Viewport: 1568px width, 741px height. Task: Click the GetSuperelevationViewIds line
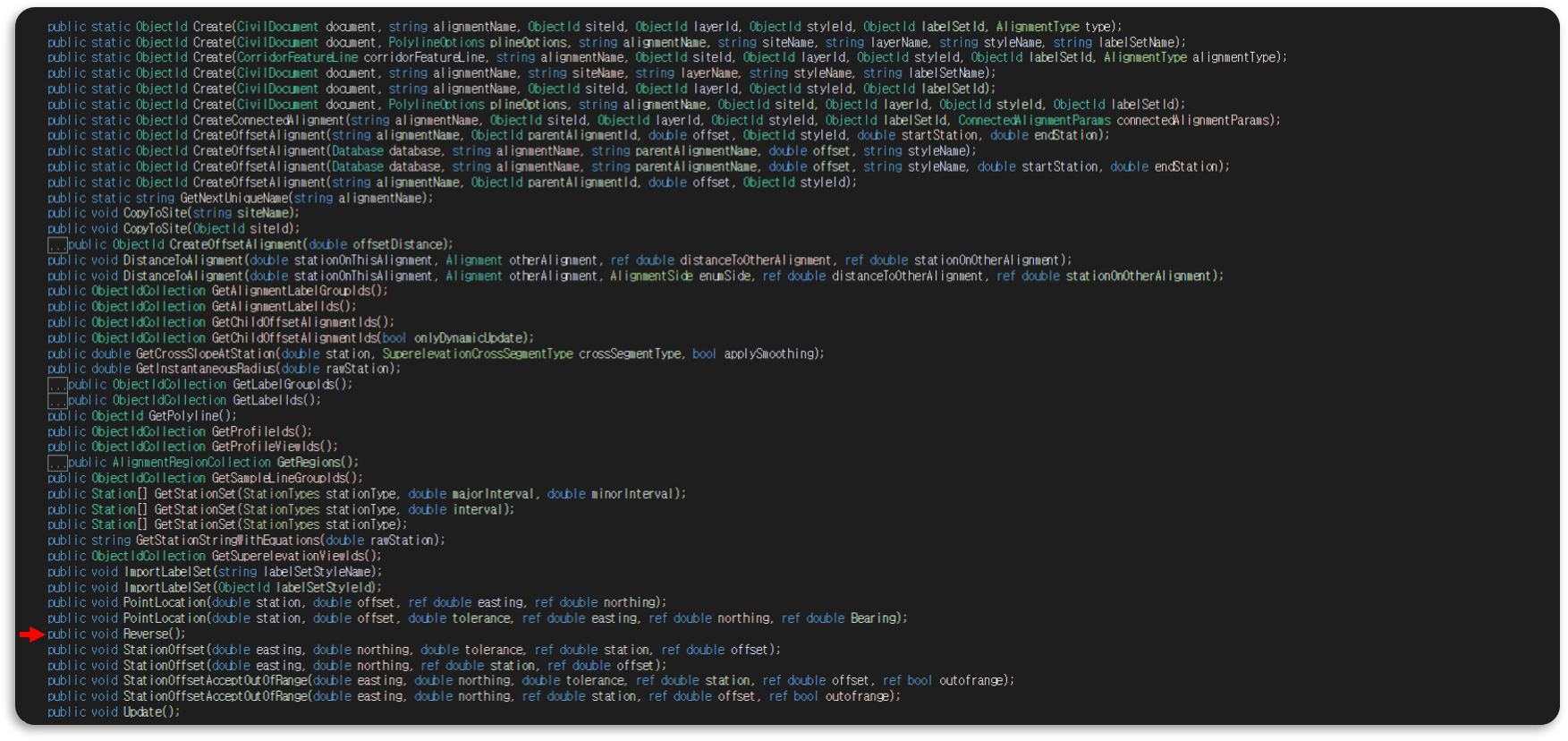[215, 556]
